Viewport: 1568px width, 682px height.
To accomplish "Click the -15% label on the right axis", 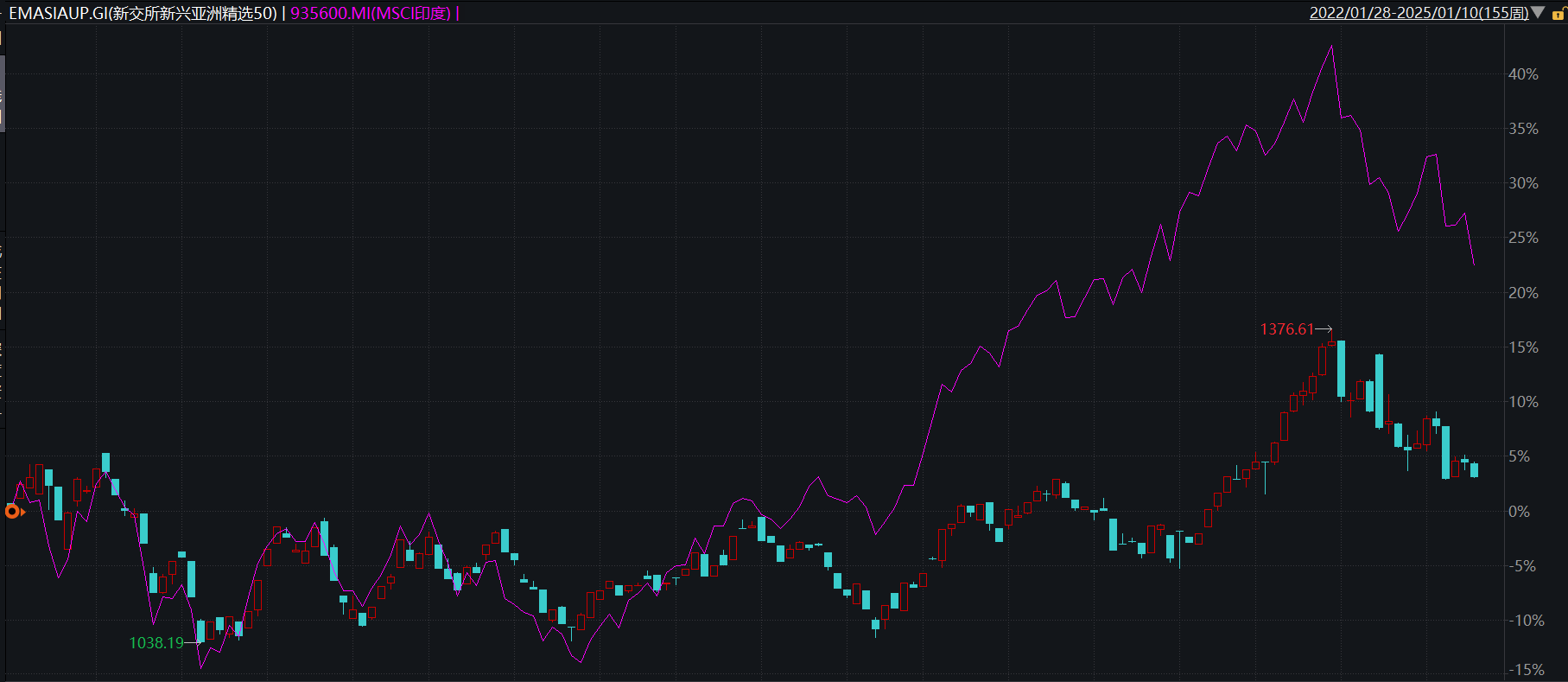I will 1526,670.
